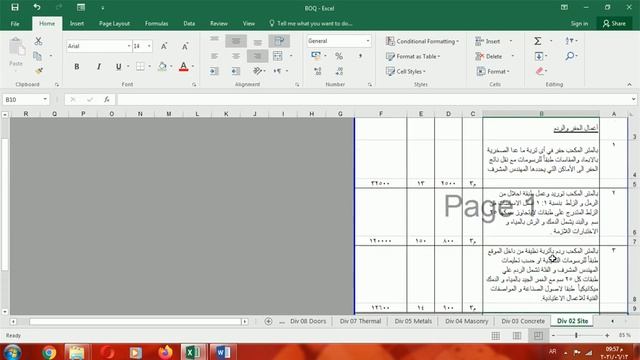640x360 pixels.
Task: Undo the last action
Action: tap(37, 7)
